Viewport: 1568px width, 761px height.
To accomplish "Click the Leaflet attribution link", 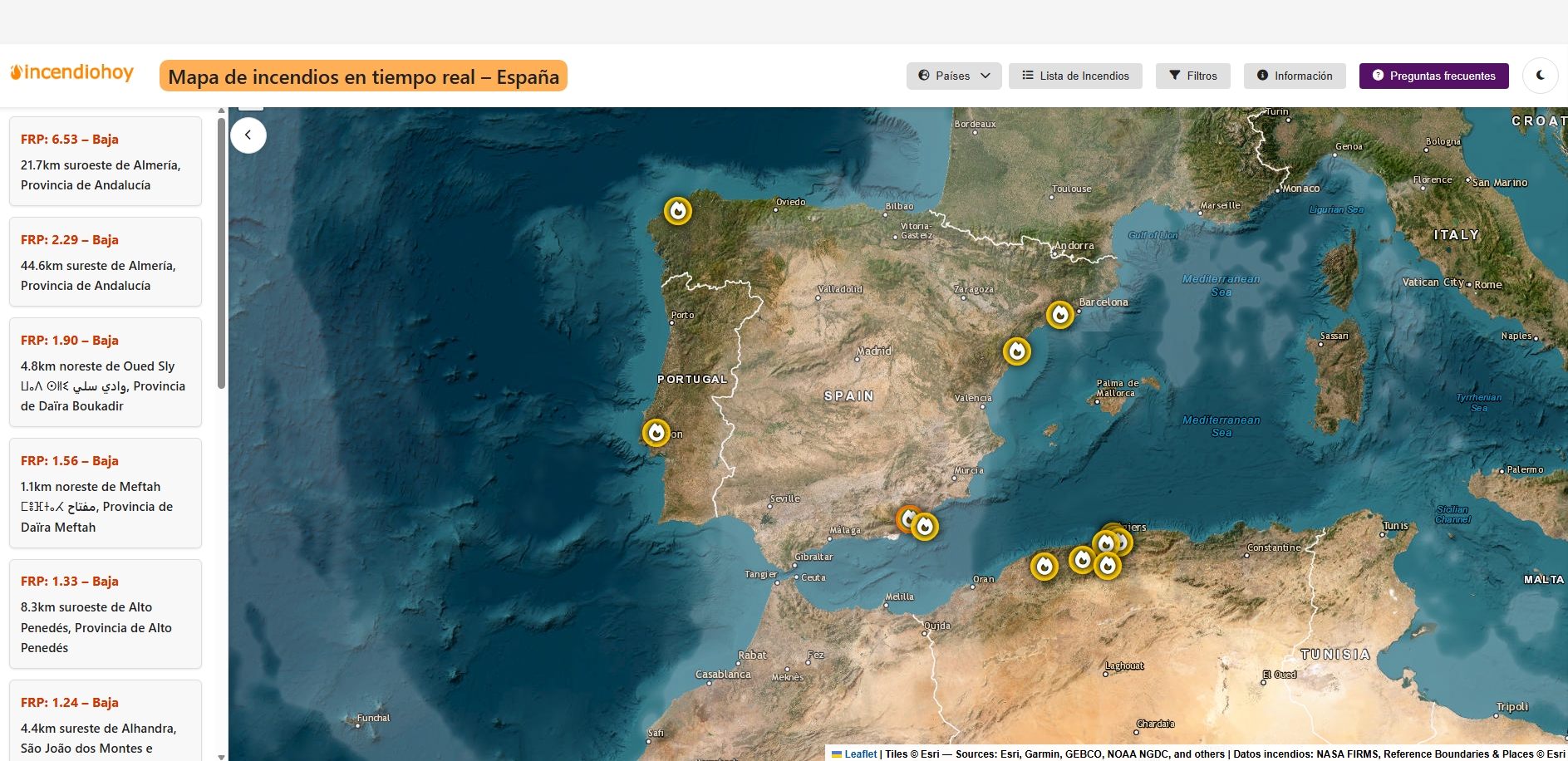I will coord(860,754).
